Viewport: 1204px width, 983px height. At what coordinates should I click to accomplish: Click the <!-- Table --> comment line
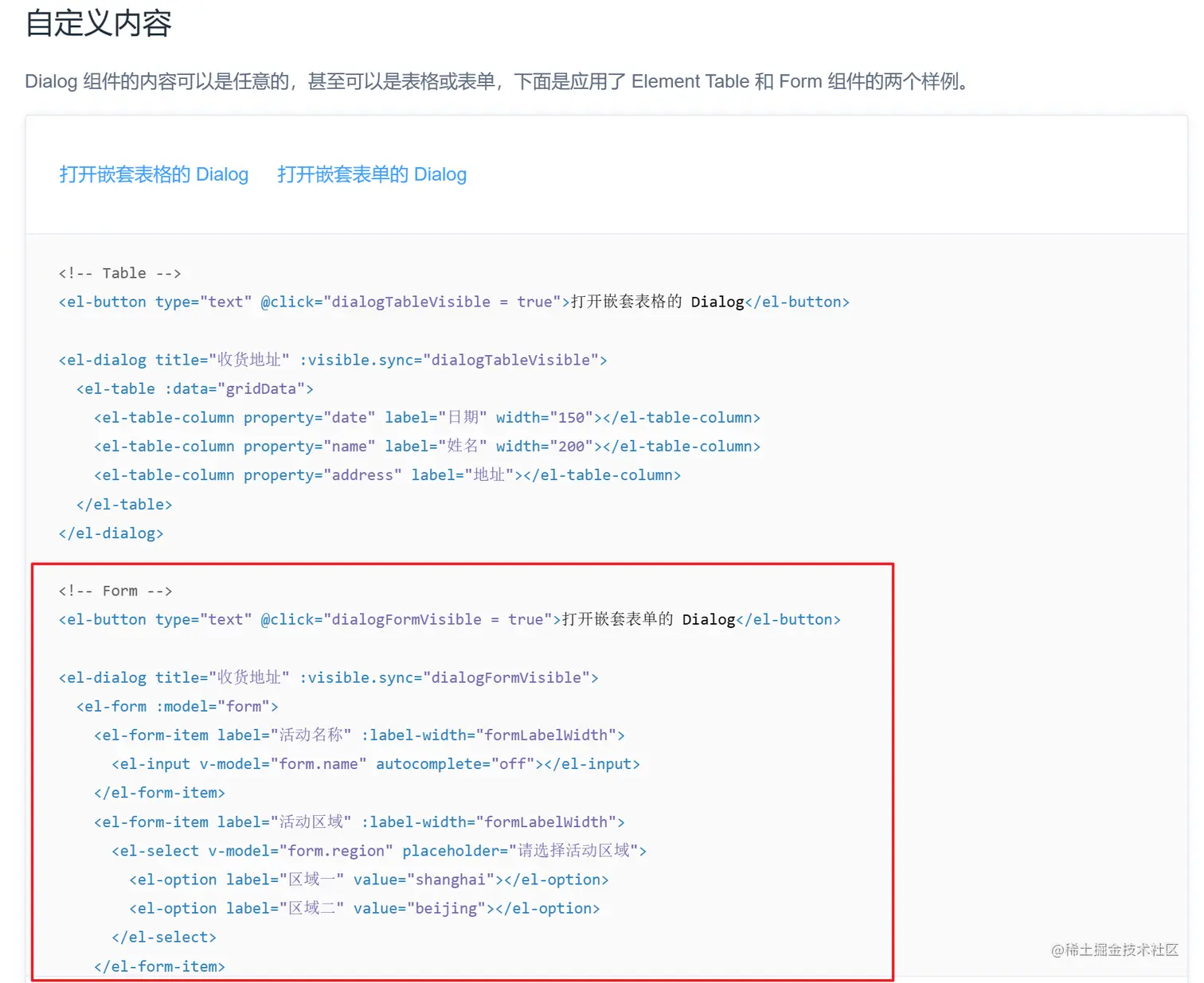point(119,273)
